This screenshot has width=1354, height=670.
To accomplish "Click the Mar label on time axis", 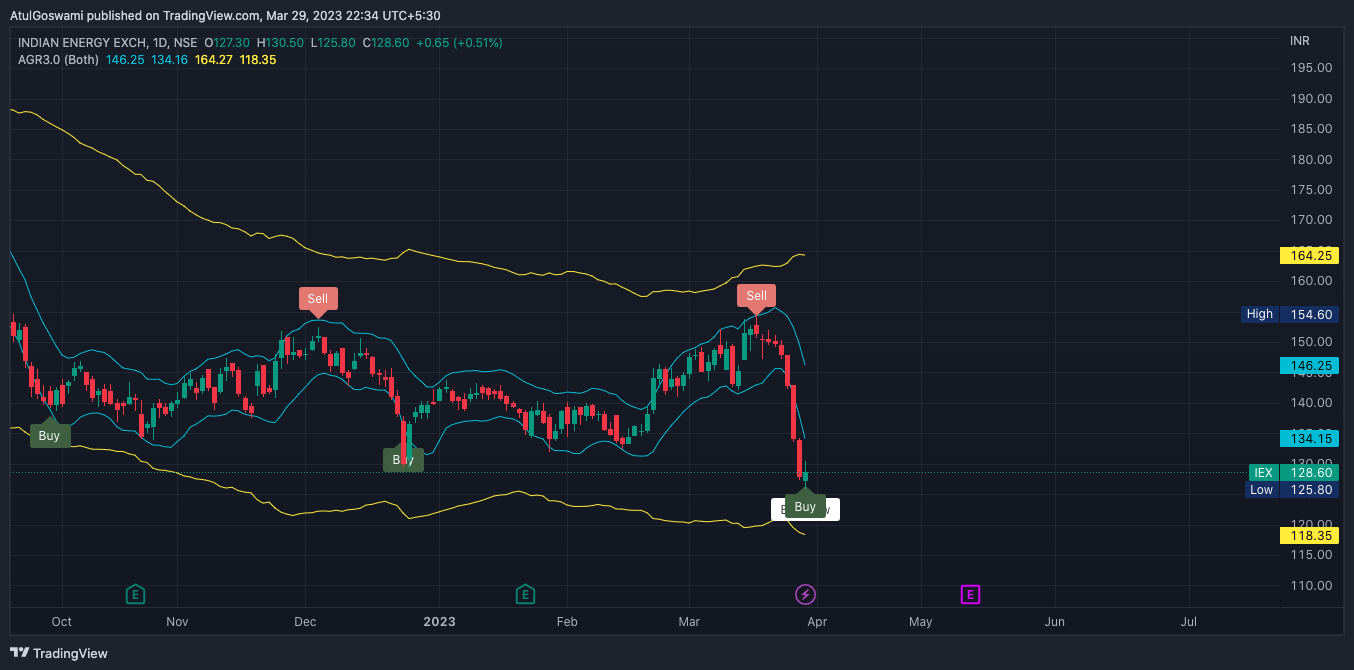I will pyautogui.click(x=689, y=622).
